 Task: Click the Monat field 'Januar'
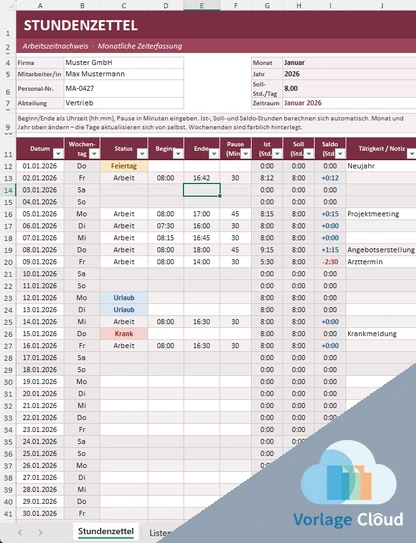[349, 63]
